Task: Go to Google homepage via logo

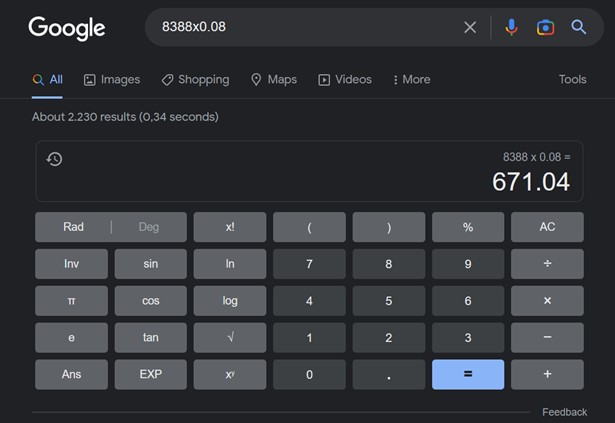Action: [67, 28]
